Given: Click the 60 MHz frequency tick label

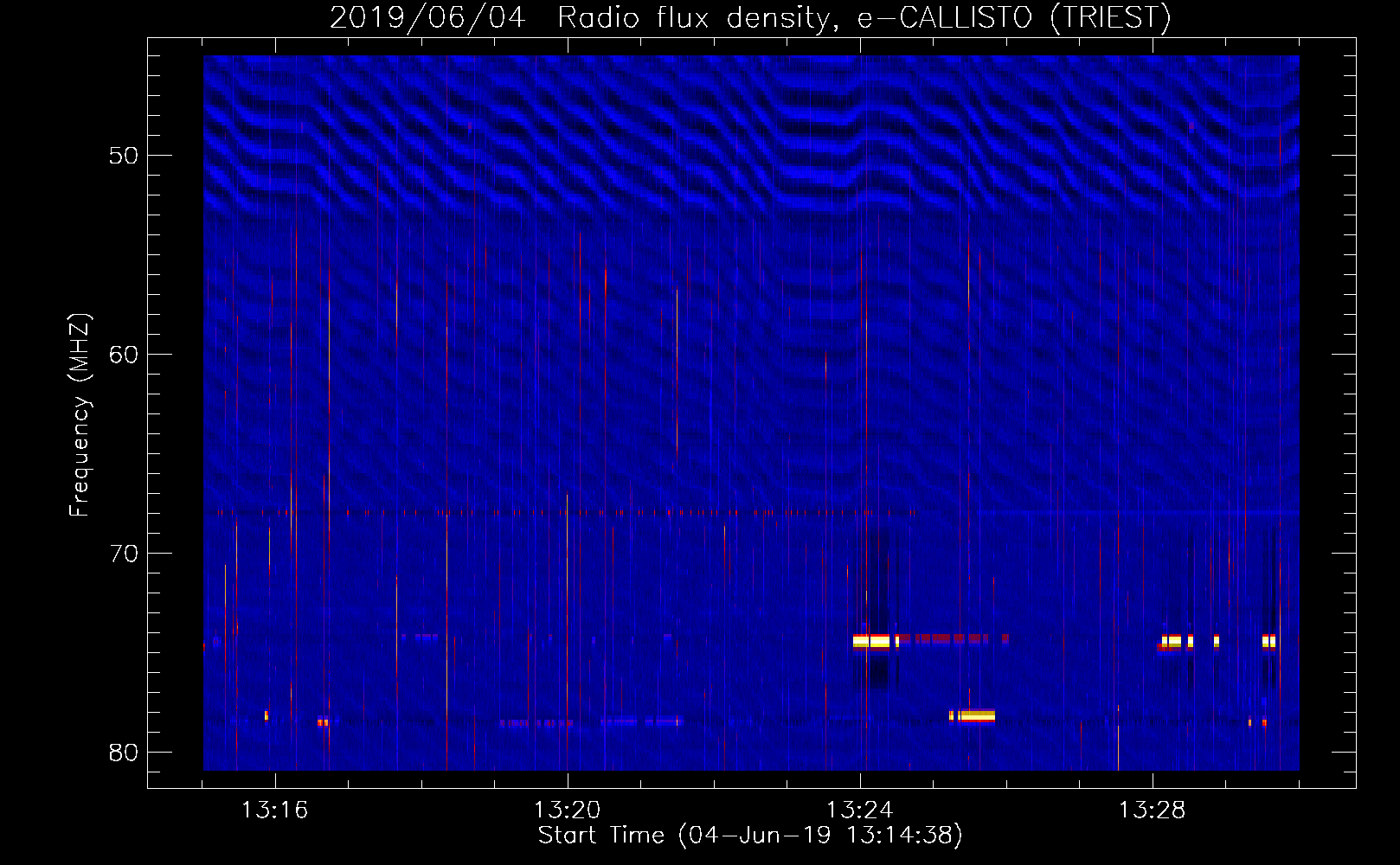Looking at the screenshot, I should click(x=123, y=355).
